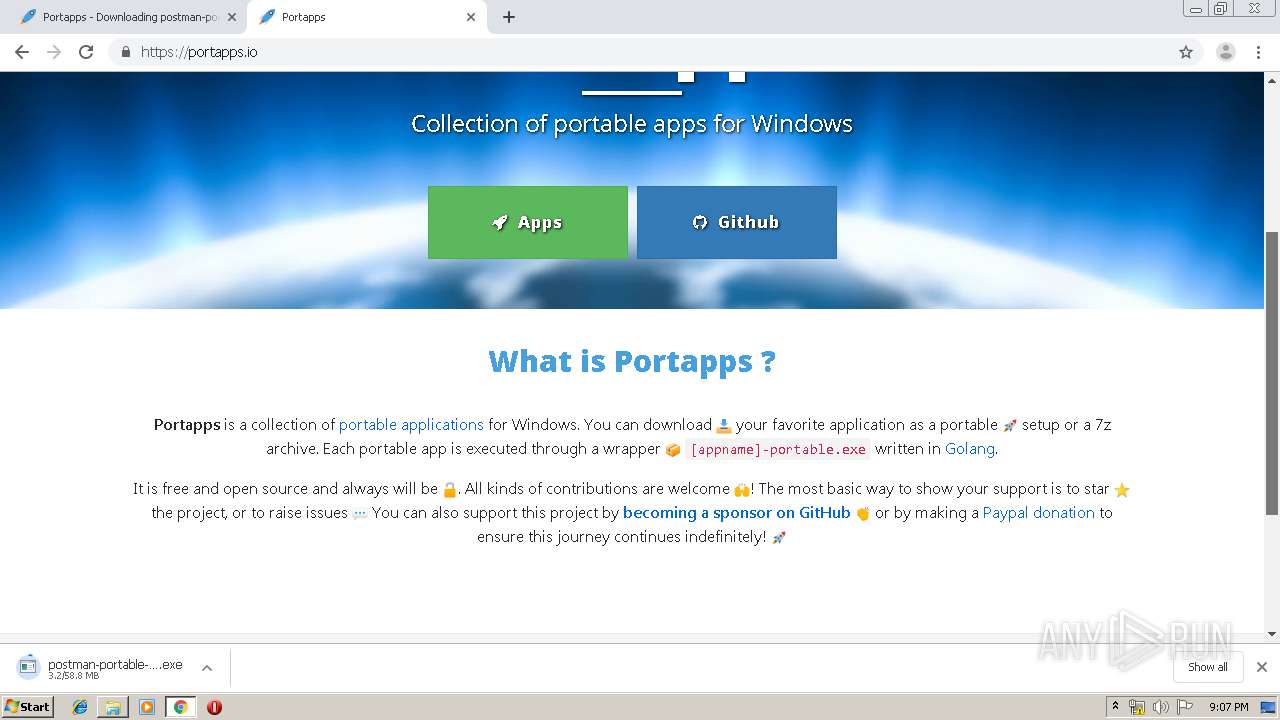
Task: Click the download progress text 3.2/58.8 MB
Action: [73, 676]
